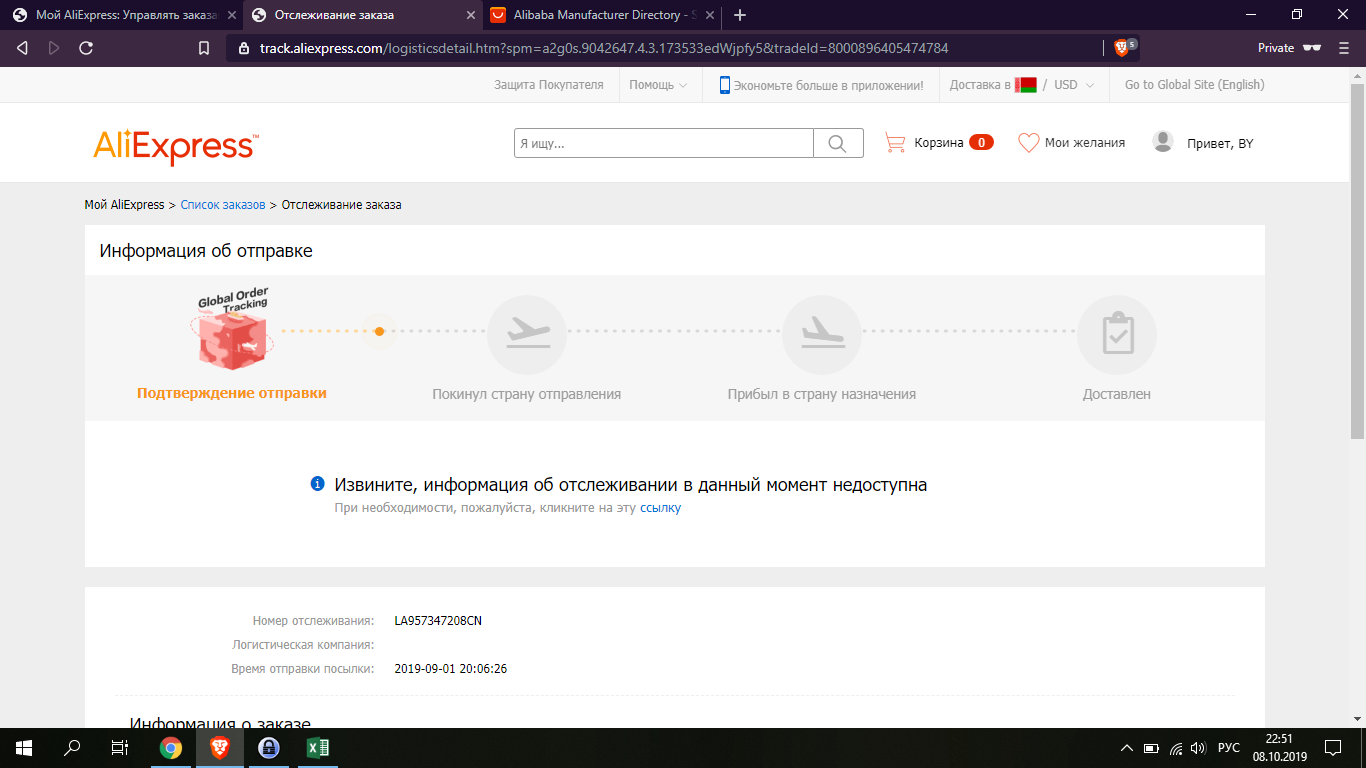Click the volume icon in system tray
This screenshot has width=1366, height=768.
point(1198,748)
